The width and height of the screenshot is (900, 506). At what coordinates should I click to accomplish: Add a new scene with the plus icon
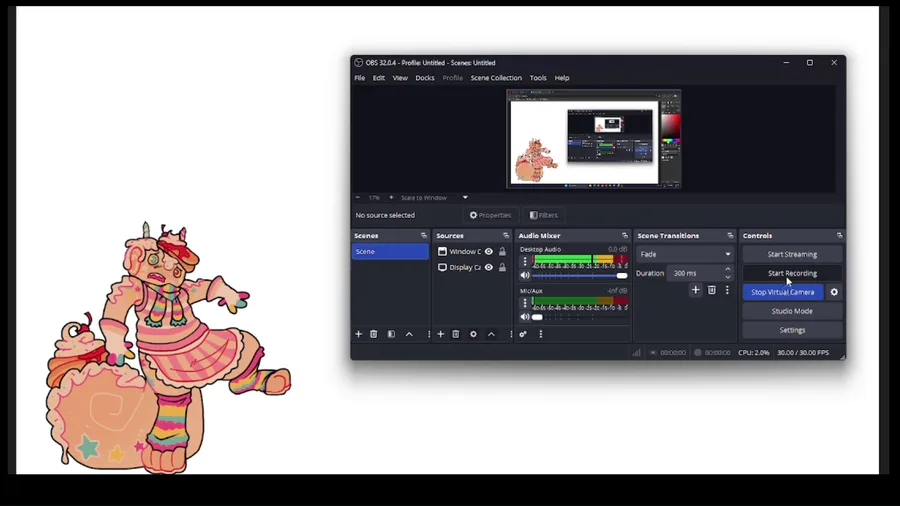point(358,334)
